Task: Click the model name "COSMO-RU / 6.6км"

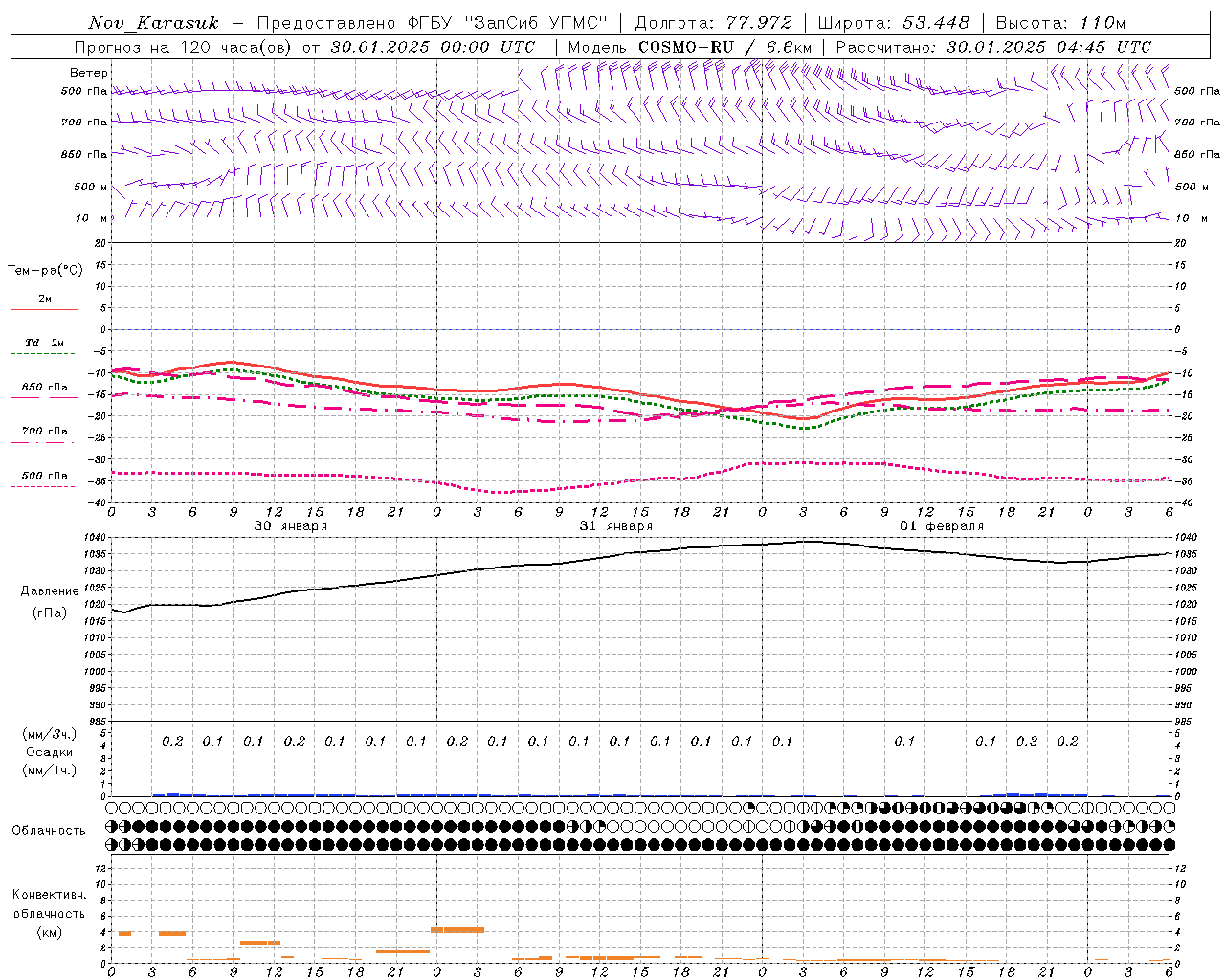Action: coord(725,47)
